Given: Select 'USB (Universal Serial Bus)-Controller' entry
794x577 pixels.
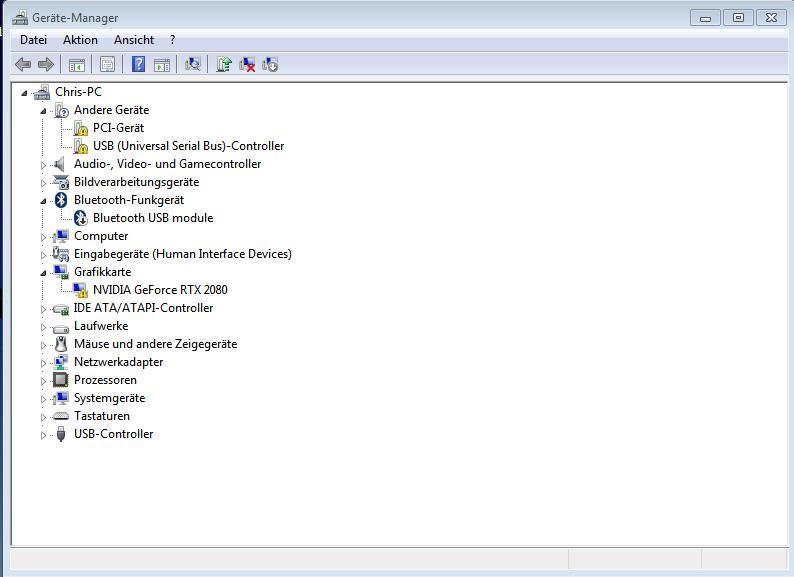Looking at the screenshot, I should (188, 146).
